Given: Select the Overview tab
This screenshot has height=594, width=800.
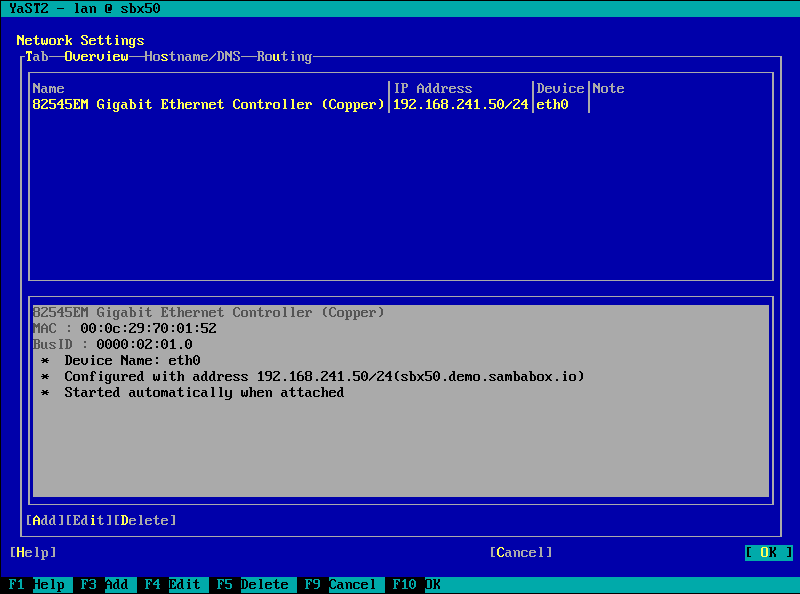Looking at the screenshot, I should coord(96,57).
